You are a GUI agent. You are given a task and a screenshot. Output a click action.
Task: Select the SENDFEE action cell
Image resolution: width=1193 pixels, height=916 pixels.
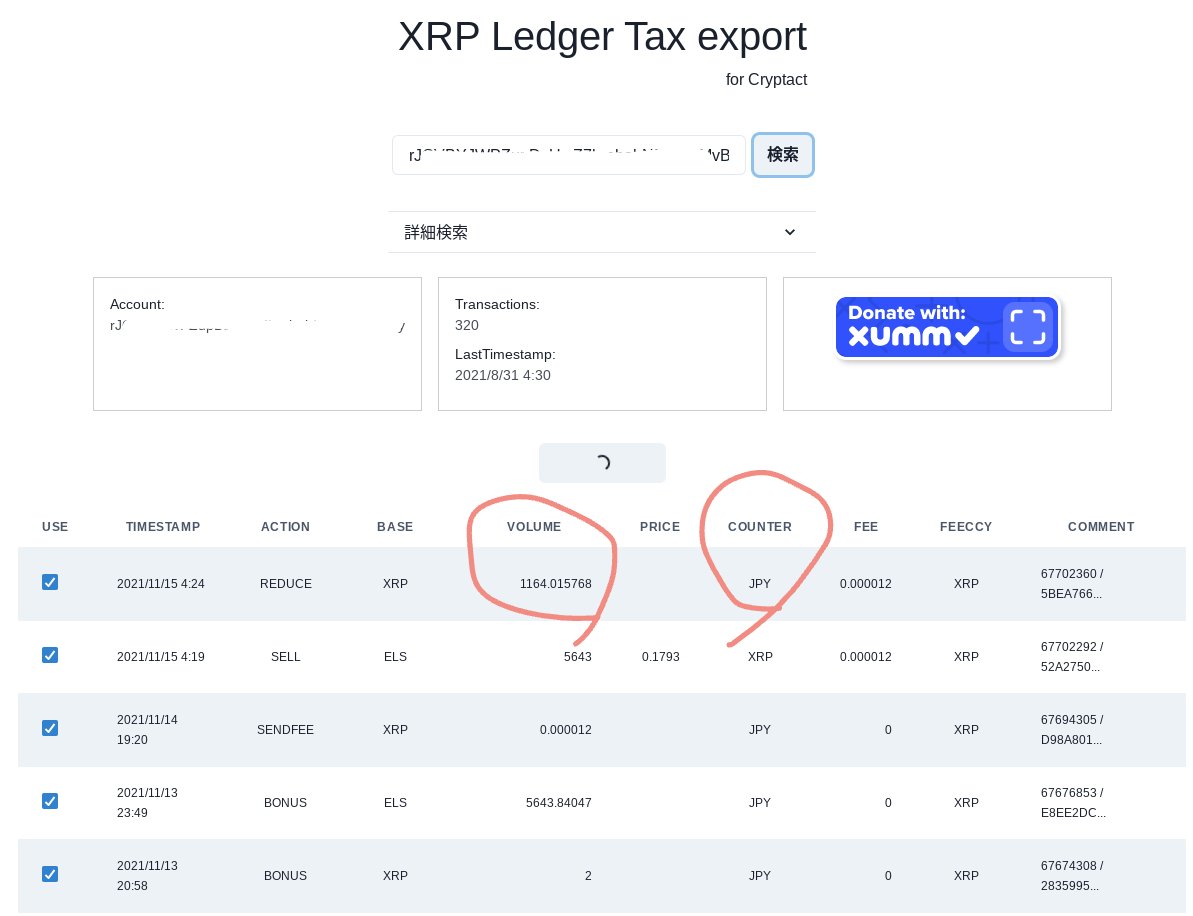click(285, 730)
